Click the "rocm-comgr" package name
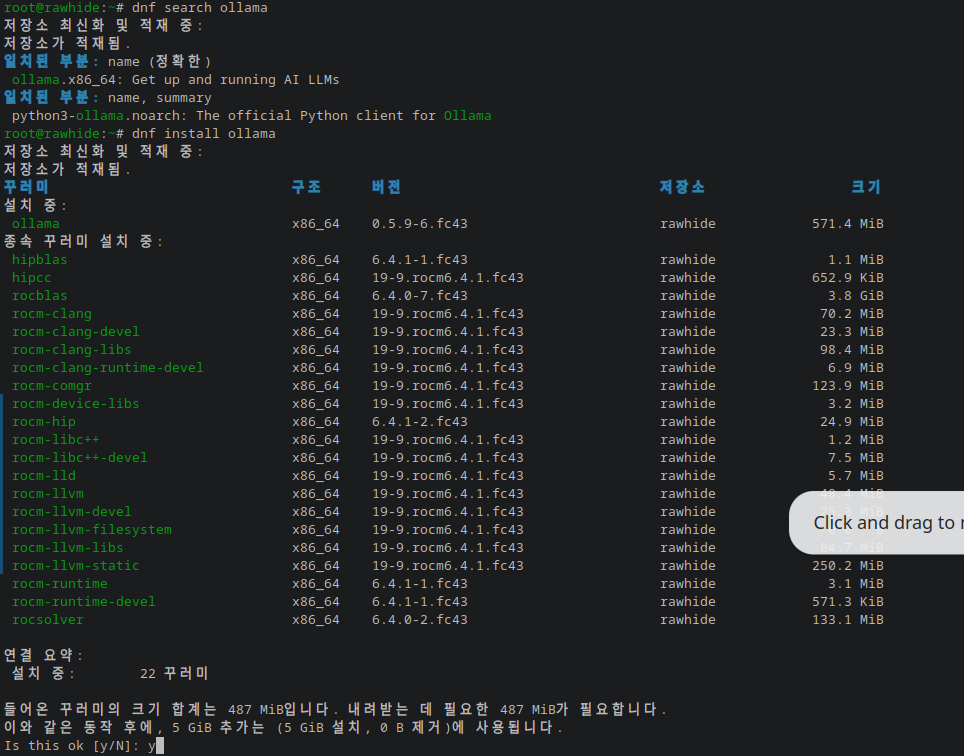 point(52,386)
